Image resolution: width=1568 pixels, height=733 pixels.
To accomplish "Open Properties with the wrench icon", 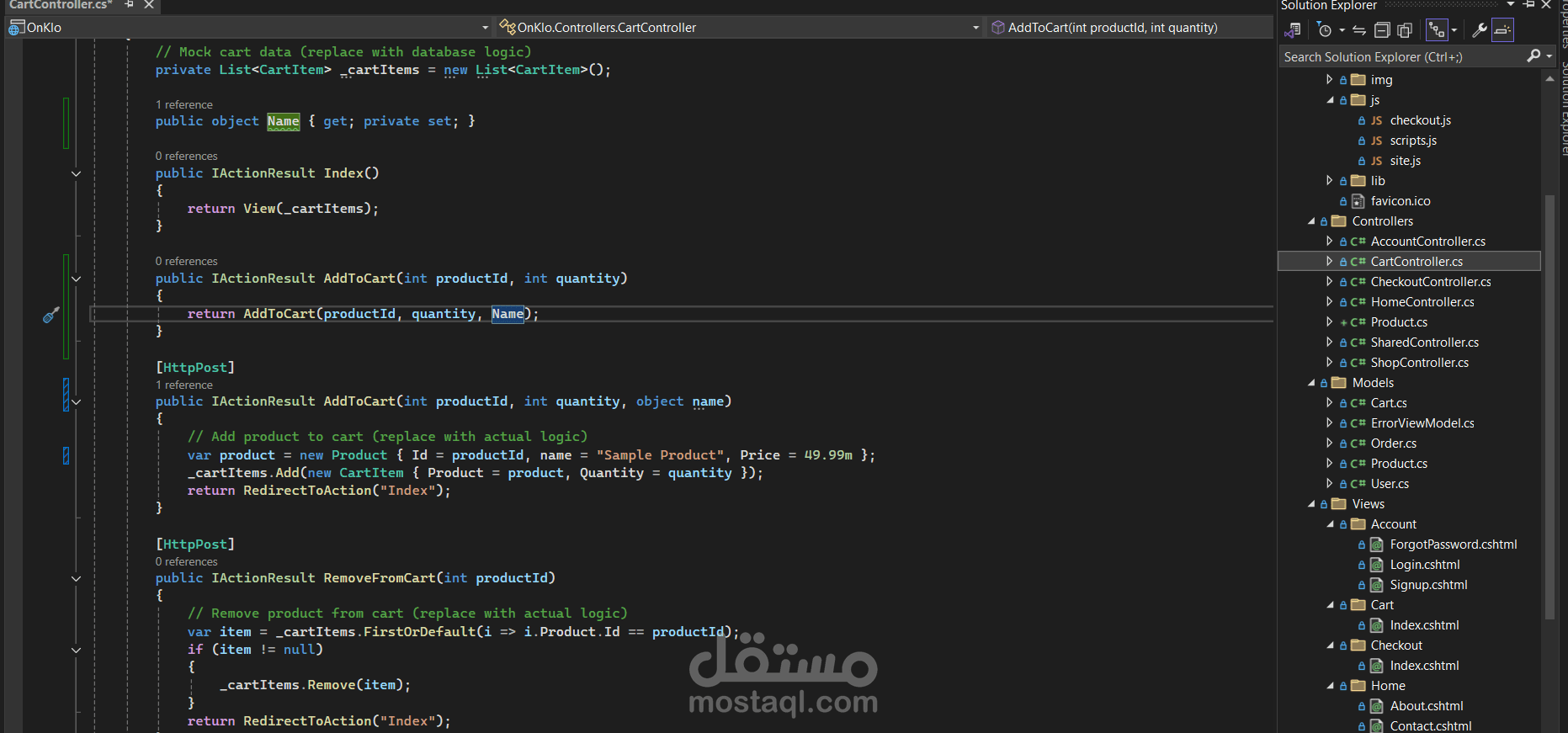I will [x=1480, y=30].
